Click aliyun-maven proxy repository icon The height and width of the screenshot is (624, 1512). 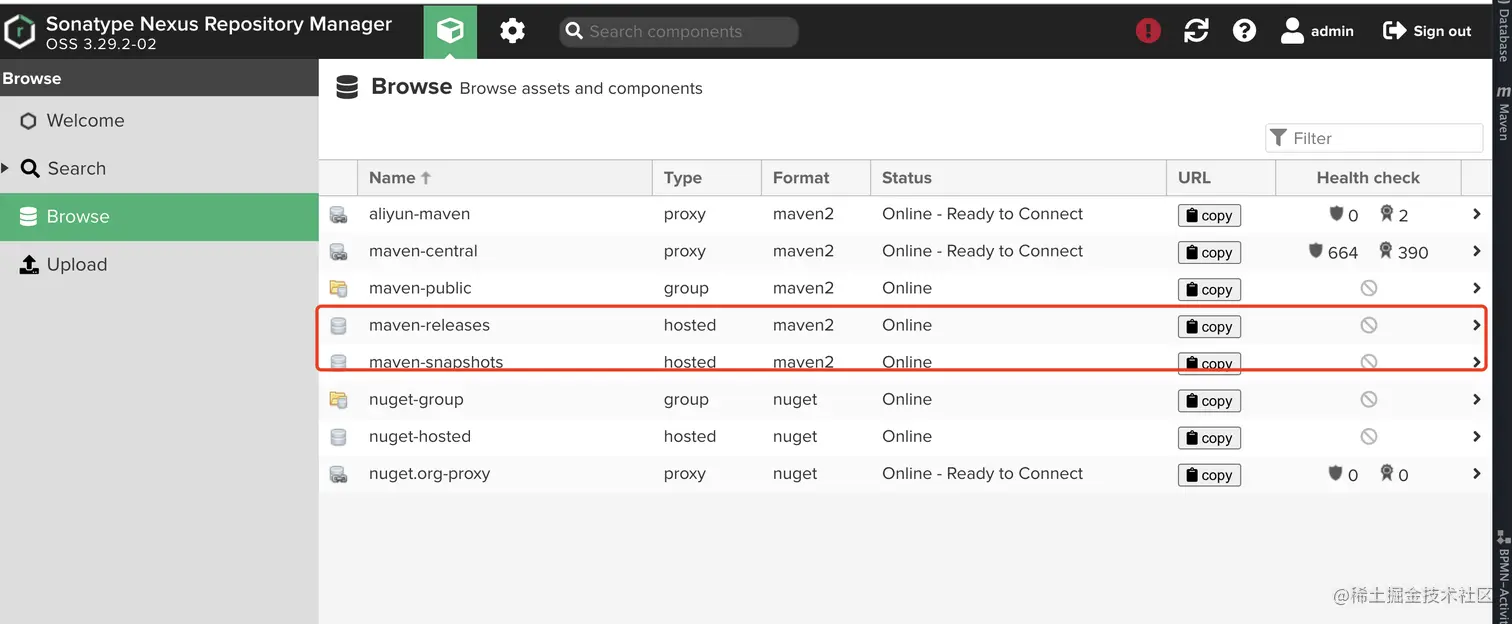338,214
